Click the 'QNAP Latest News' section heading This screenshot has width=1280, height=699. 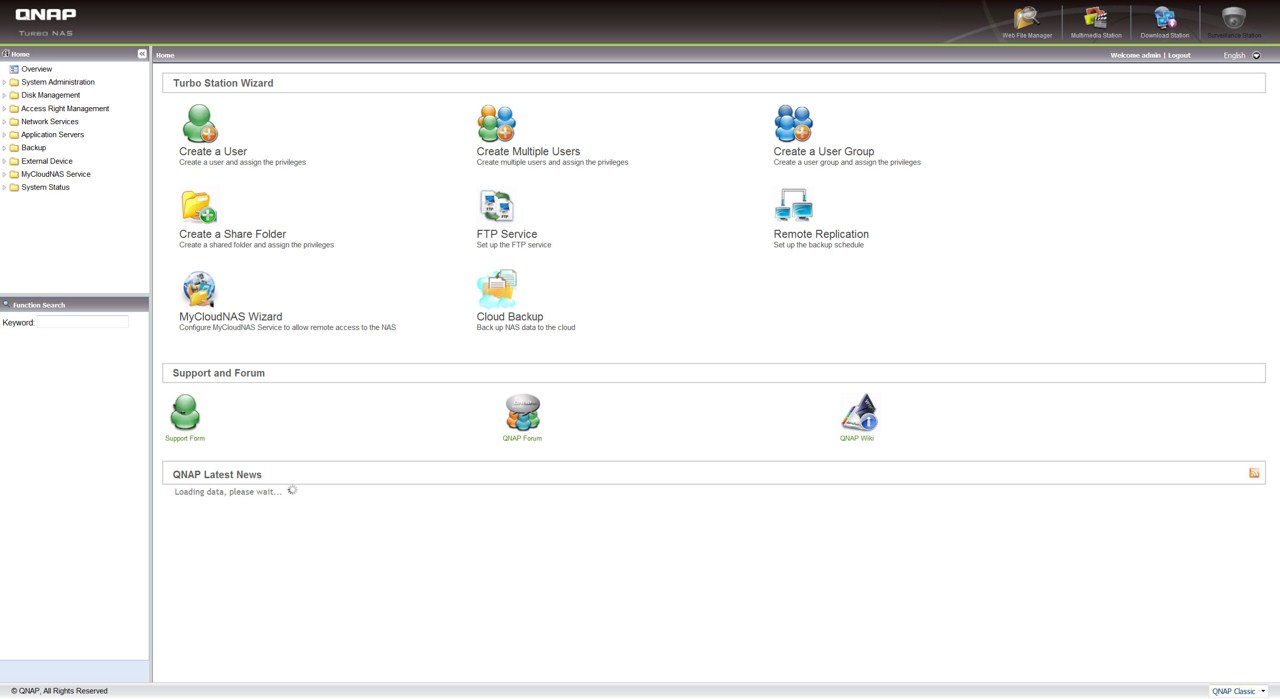(217, 475)
